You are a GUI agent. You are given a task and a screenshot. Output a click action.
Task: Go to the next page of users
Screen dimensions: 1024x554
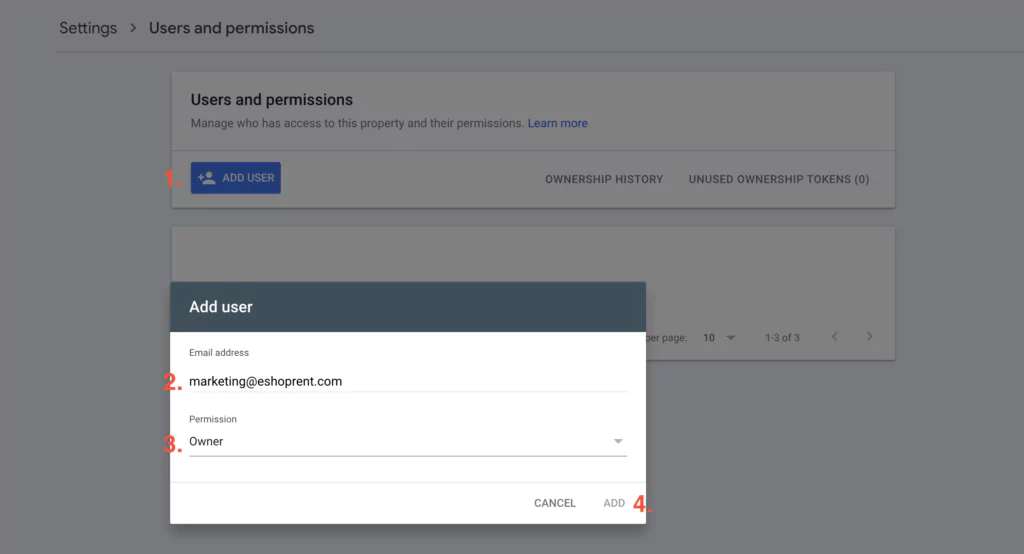[869, 337]
